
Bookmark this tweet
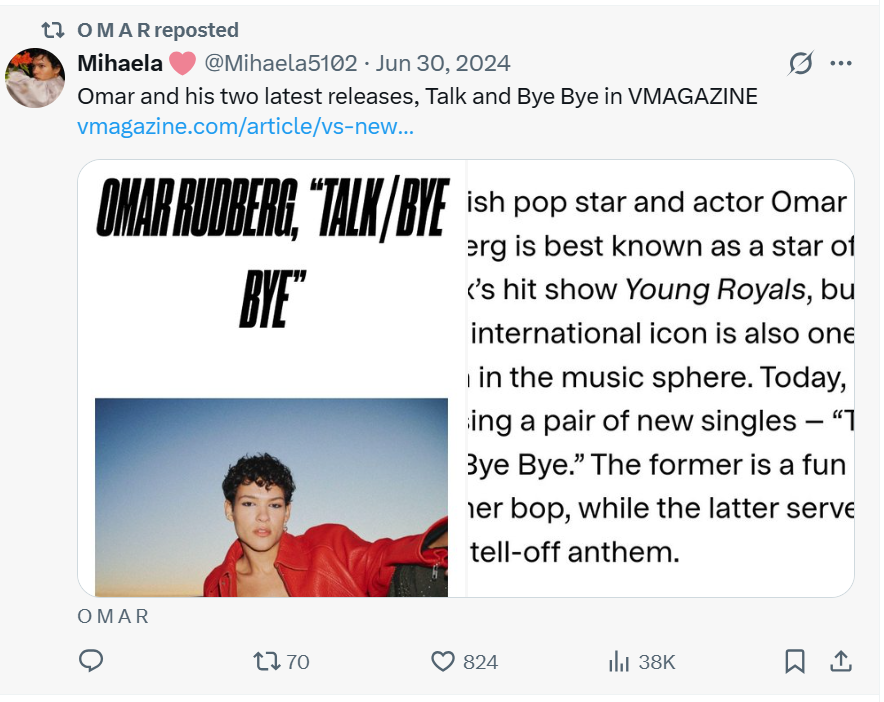(795, 661)
